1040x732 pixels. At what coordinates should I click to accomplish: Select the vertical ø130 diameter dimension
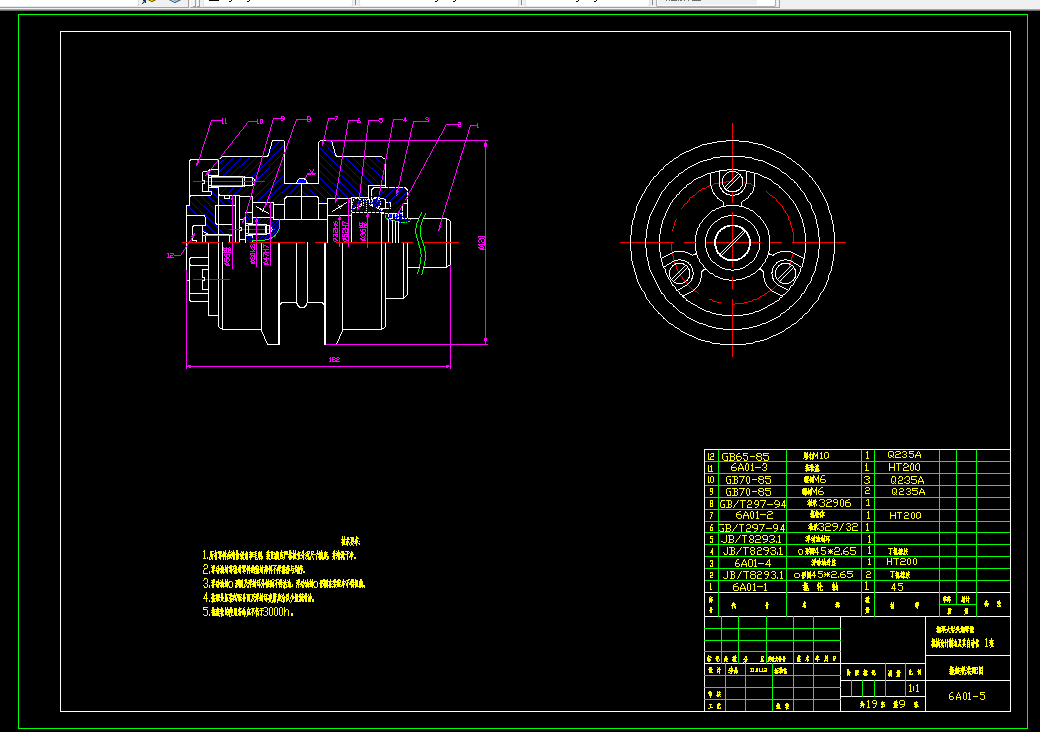coord(482,243)
